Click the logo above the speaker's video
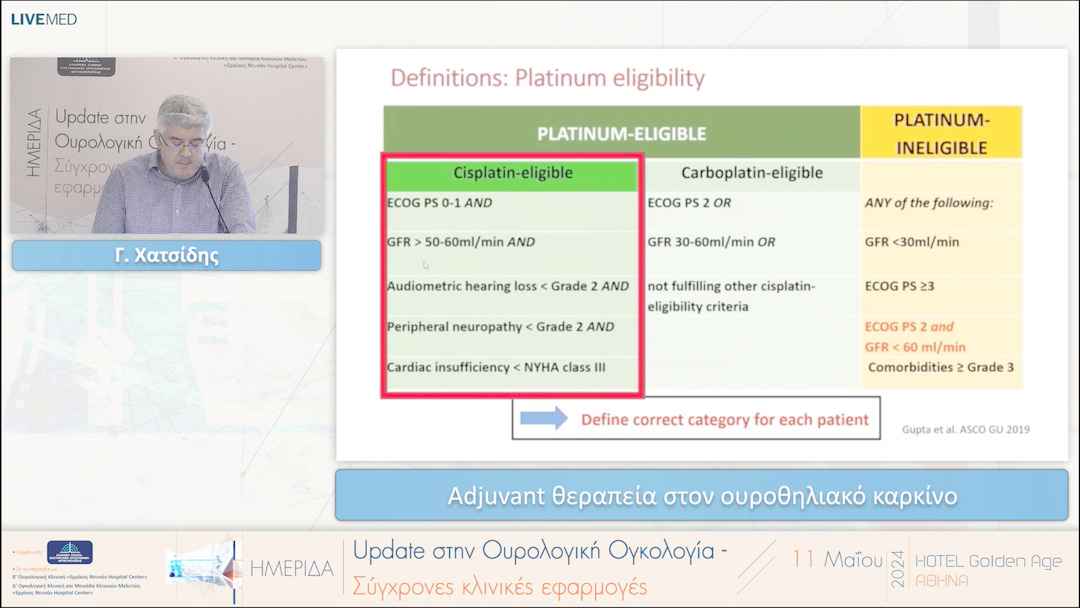The image size is (1080, 608). 86,66
